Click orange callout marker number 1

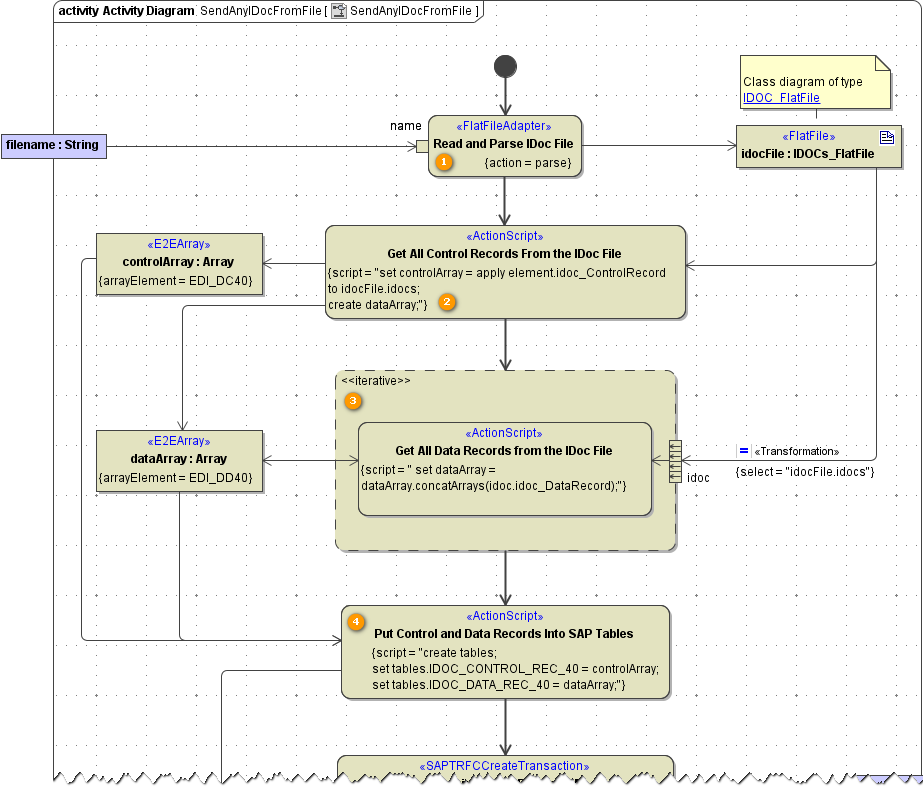coord(443,163)
